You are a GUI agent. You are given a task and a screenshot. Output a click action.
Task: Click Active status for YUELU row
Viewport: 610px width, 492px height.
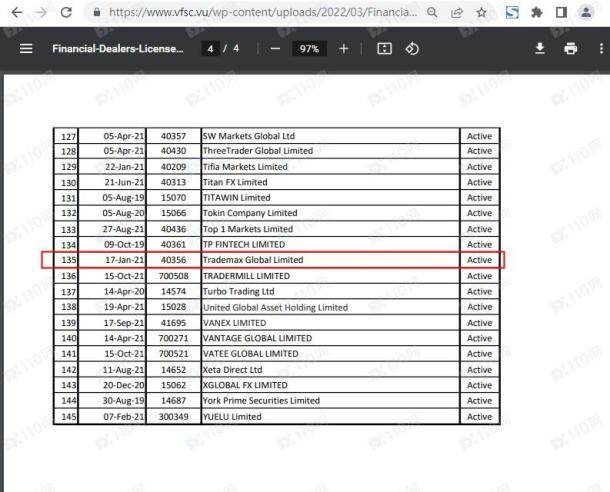(479, 417)
